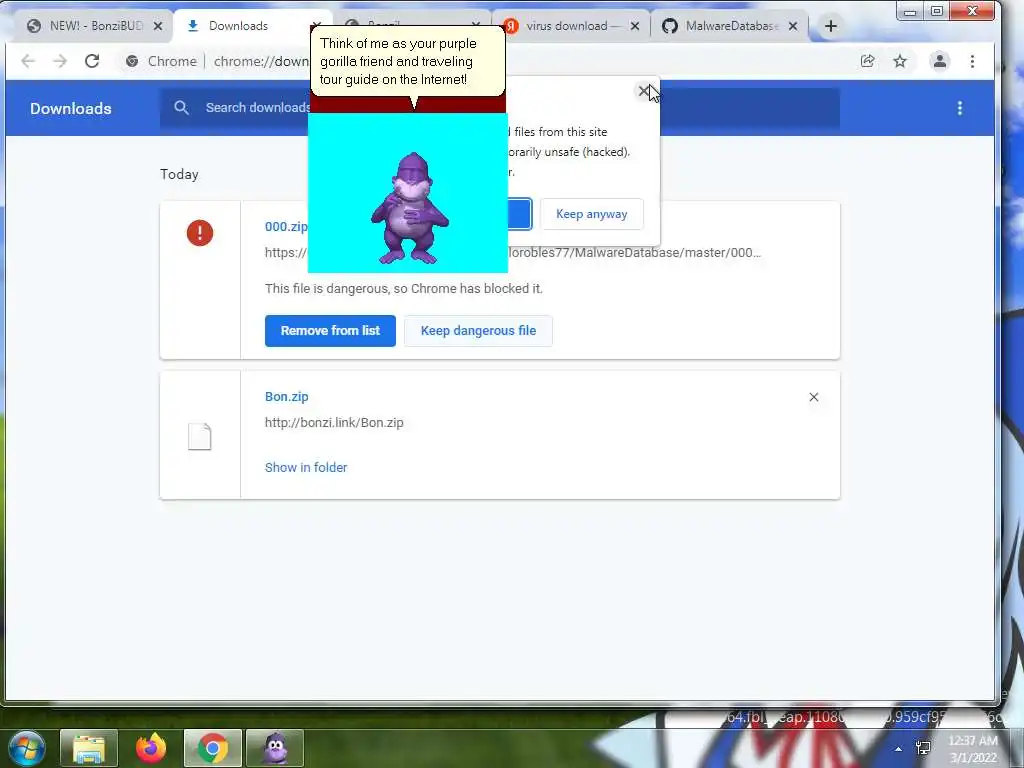The image size is (1024, 768).
Task: Open the Bon.zip file link
Action: 286,396
